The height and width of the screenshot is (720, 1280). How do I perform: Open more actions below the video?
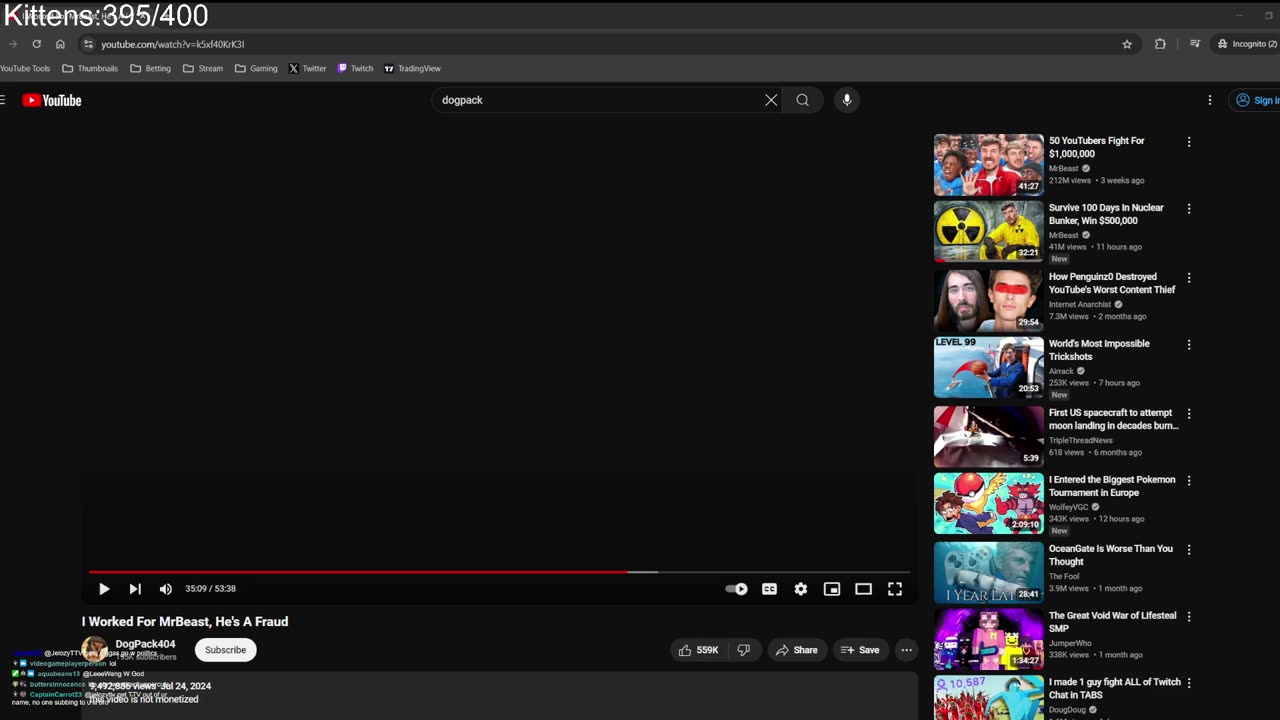[x=906, y=650]
